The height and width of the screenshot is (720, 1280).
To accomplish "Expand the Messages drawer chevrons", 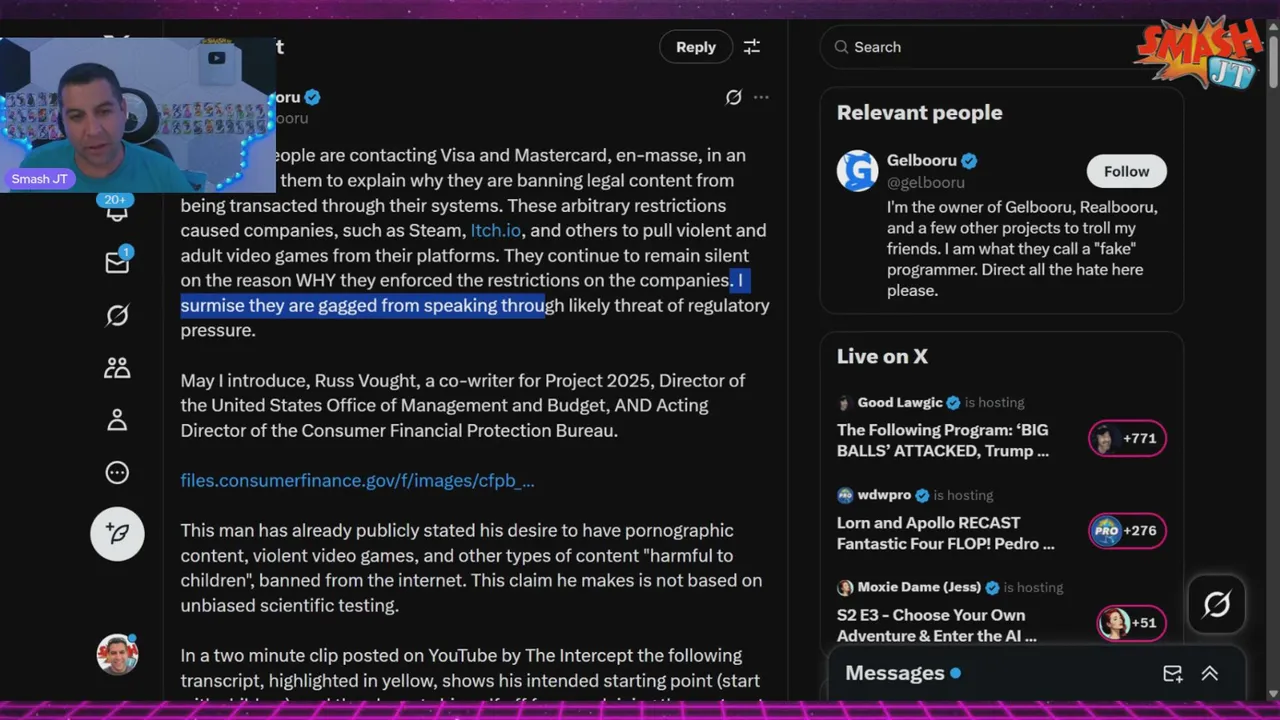I will [x=1209, y=673].
